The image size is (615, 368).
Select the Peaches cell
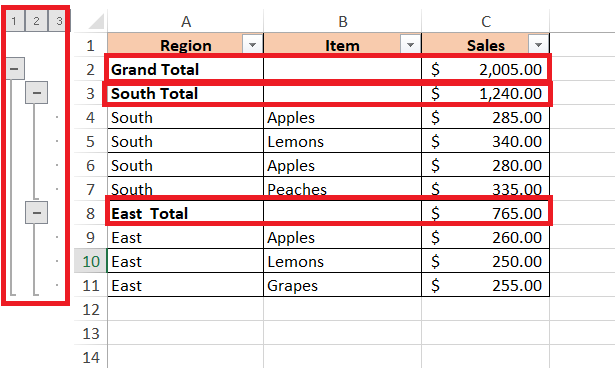tap(342, 189)
